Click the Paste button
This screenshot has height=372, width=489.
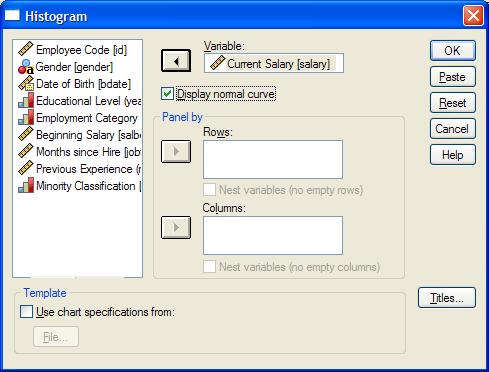pos(453,77)
